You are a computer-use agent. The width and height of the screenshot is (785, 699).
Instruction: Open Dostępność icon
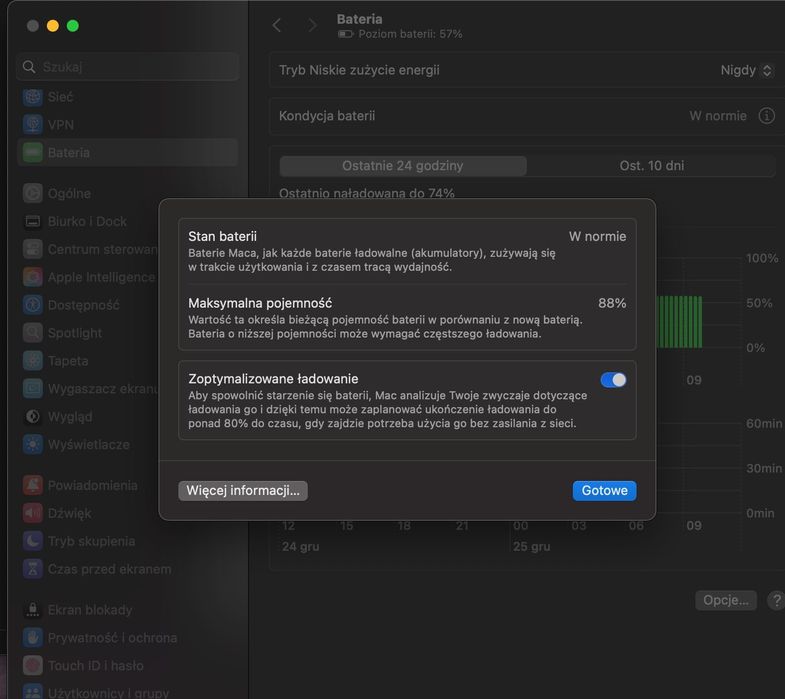click(33, 305)
